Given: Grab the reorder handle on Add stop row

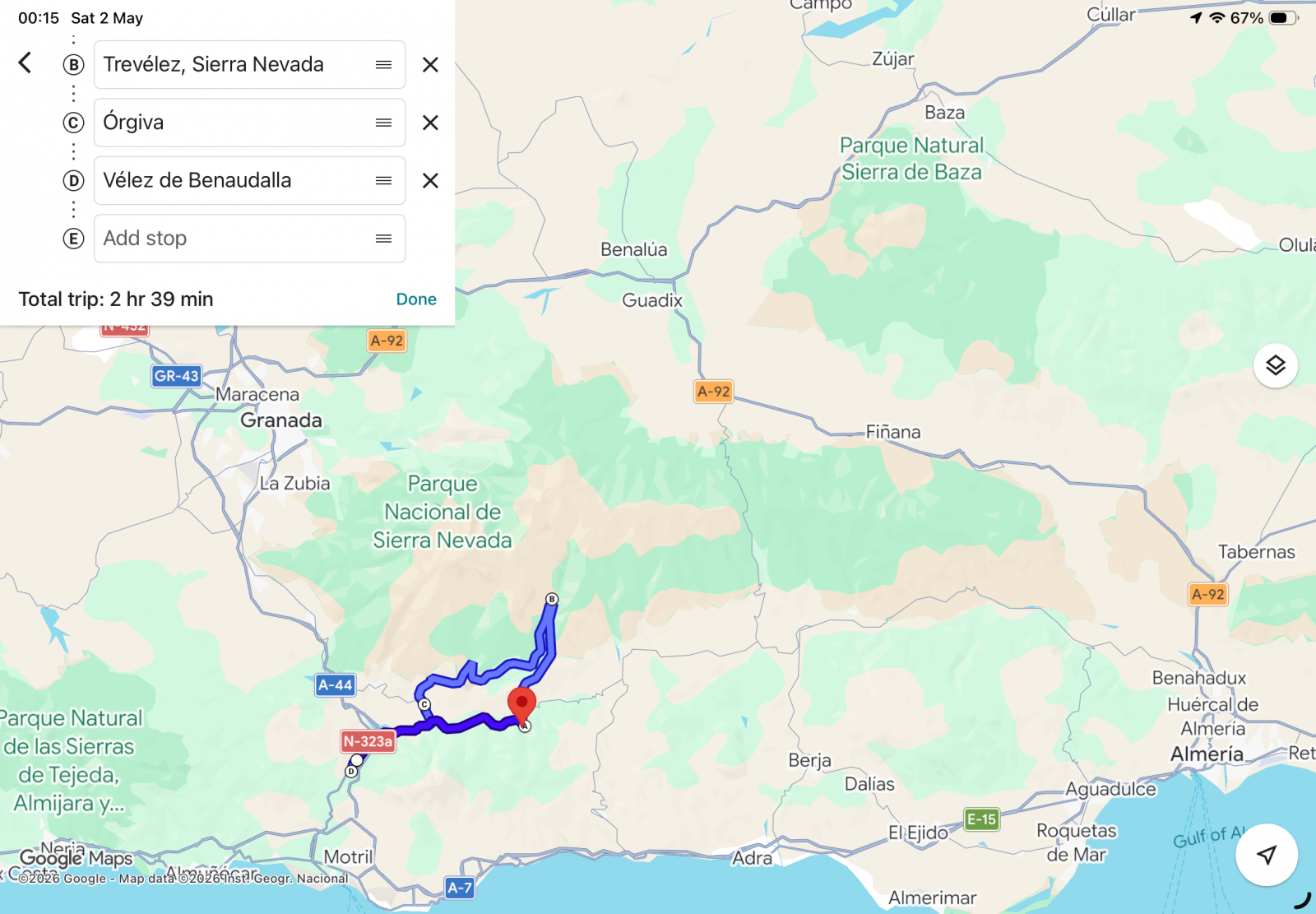Looking at the screenshot, I should pos(383,239).
